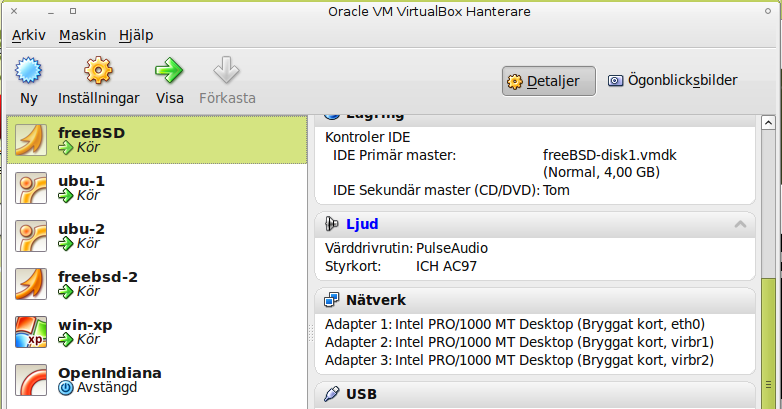This screenshot has height=409, width=782.
Task: Click the Nätverk section title
Action: click(375, 300)
